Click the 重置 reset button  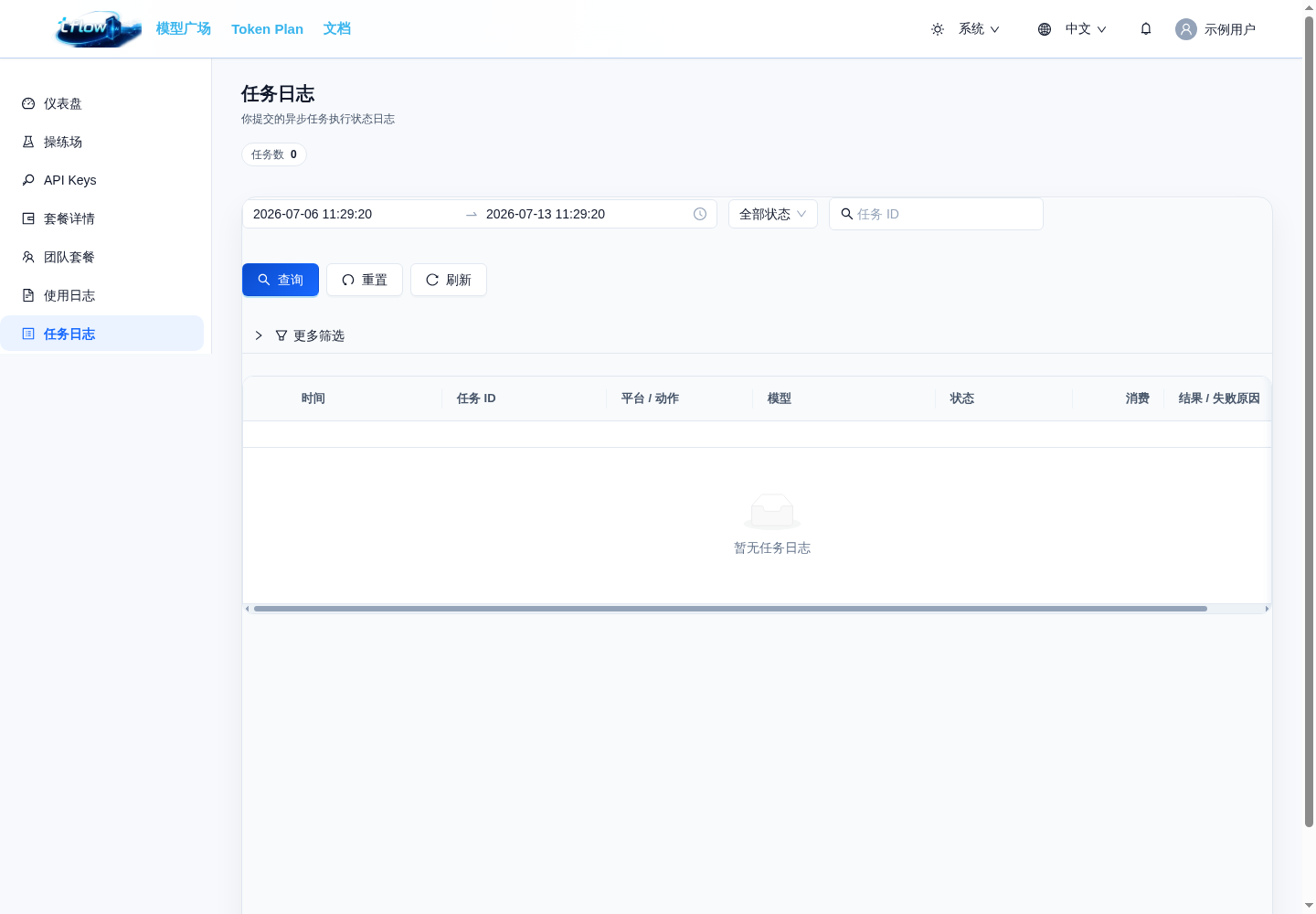pyautogui.click(x=365, y=280)
